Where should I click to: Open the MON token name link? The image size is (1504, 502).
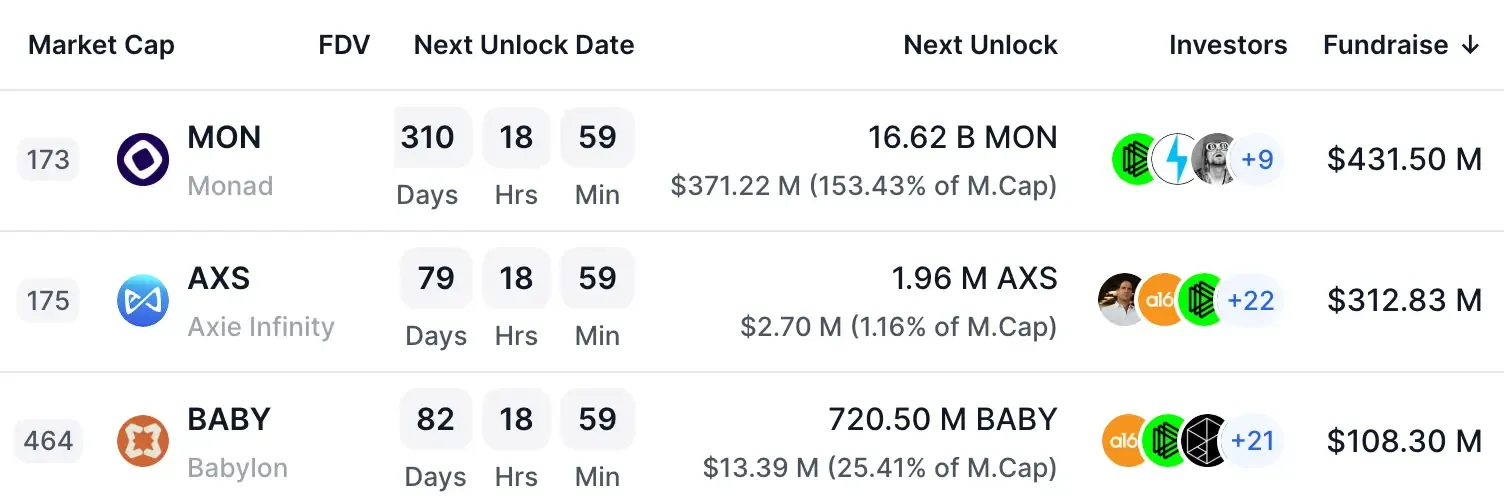(224, 138)
